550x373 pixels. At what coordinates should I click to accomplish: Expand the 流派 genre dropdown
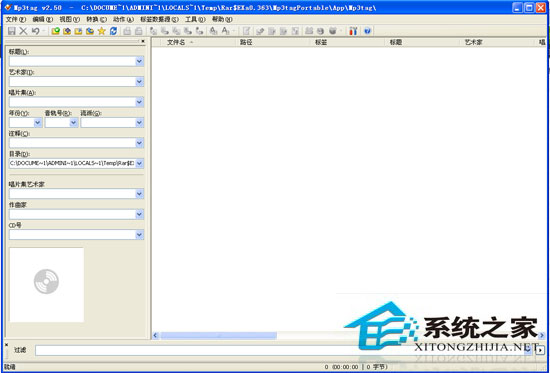(139, 122)
